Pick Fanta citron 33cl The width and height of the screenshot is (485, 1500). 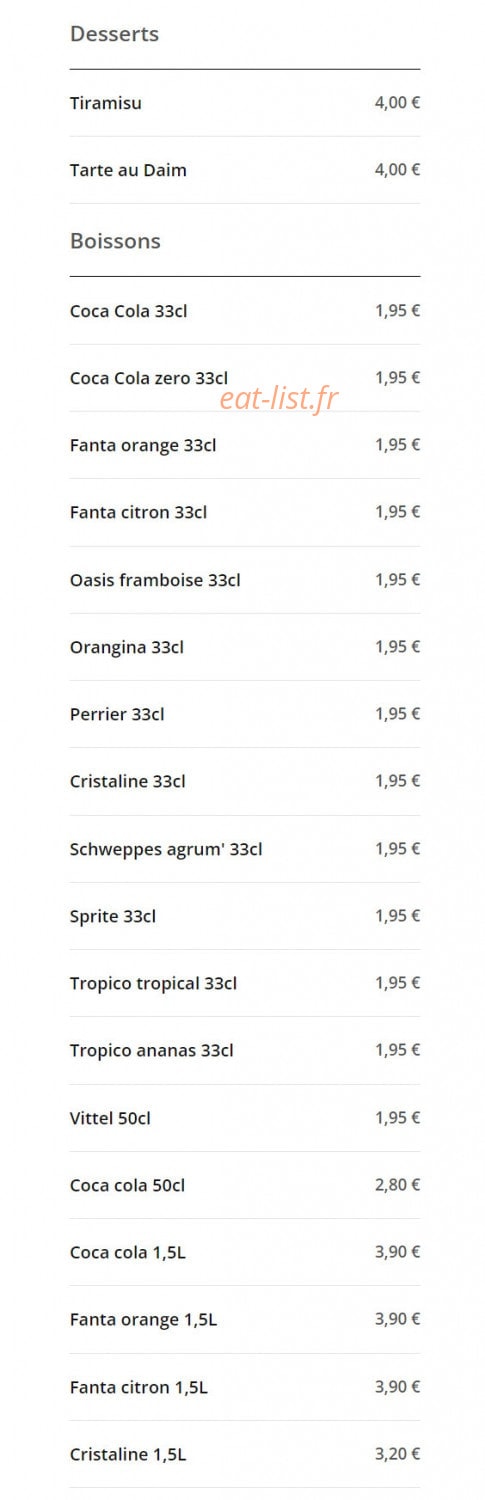[x=245, y=512]
